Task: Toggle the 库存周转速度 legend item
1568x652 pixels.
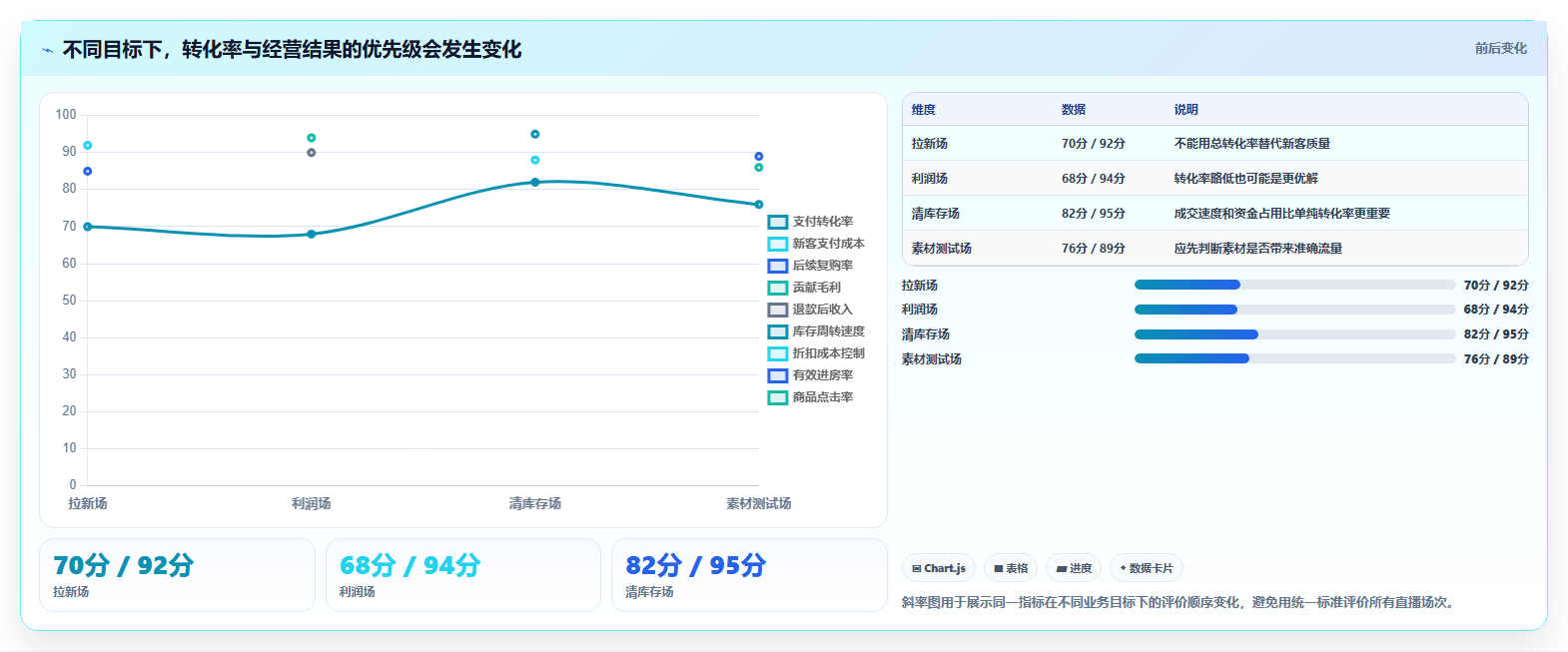Action: tap(816, 331)
